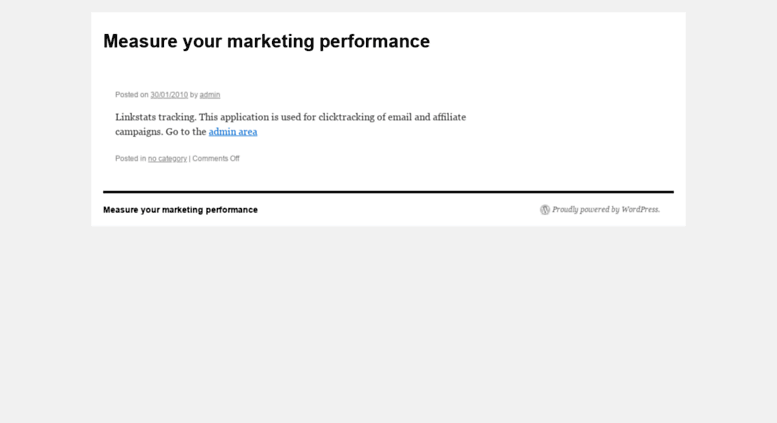Click the bold footer site title link

click(x=180, y=210)
